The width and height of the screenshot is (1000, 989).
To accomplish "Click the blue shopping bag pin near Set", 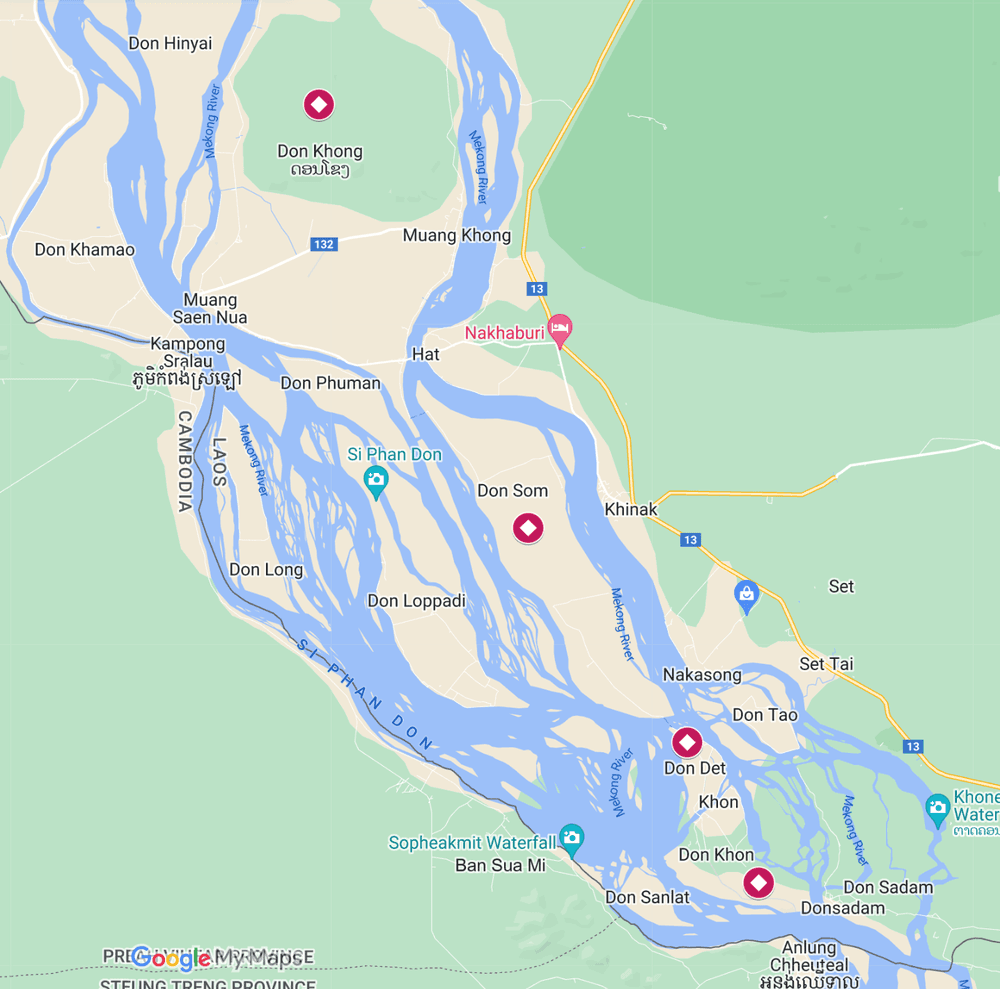I will tap(746, 597).
